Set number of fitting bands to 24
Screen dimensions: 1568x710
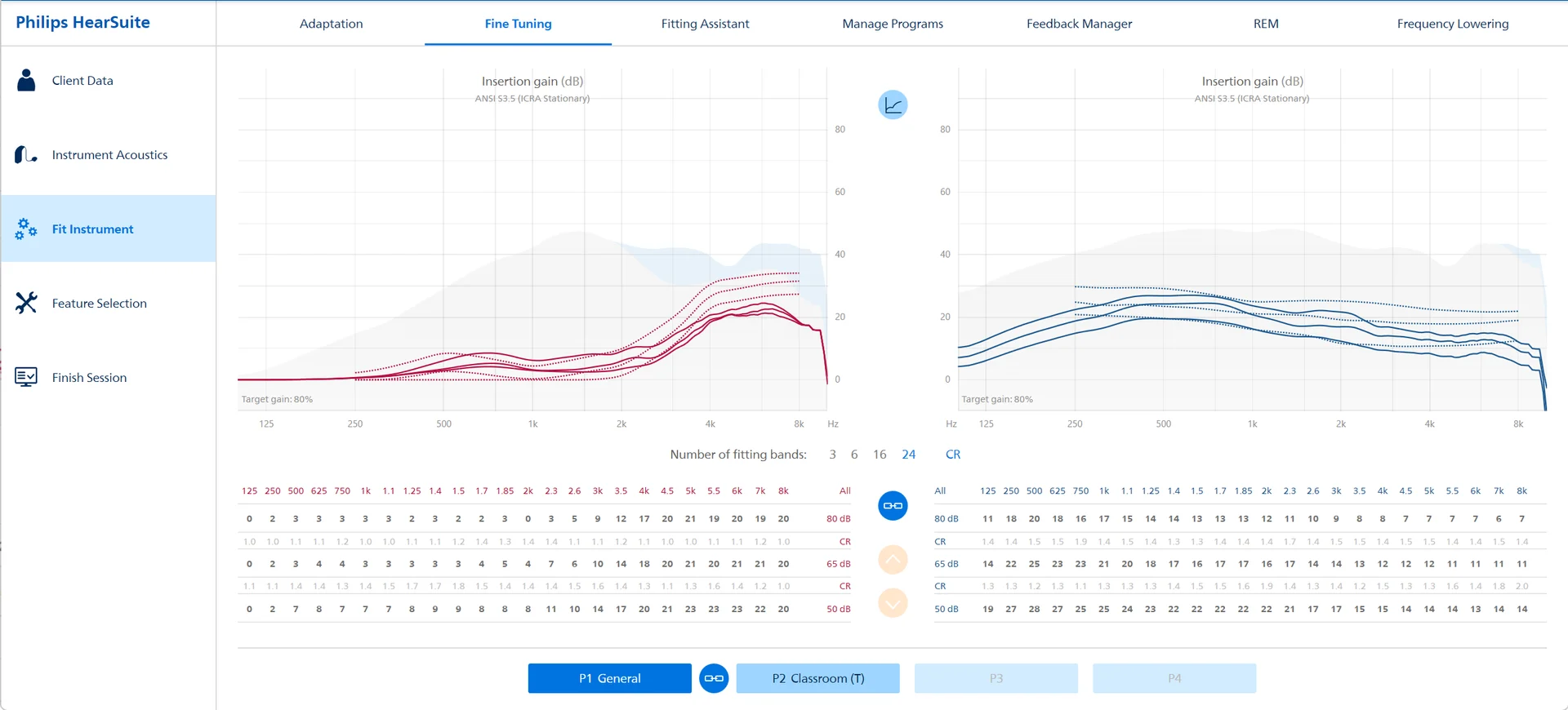click(909, 455)
